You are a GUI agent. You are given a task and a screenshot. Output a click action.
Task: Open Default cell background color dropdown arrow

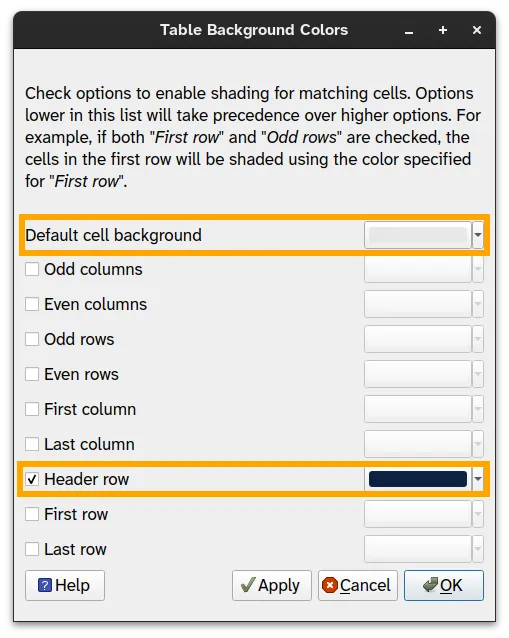[478, 235]
